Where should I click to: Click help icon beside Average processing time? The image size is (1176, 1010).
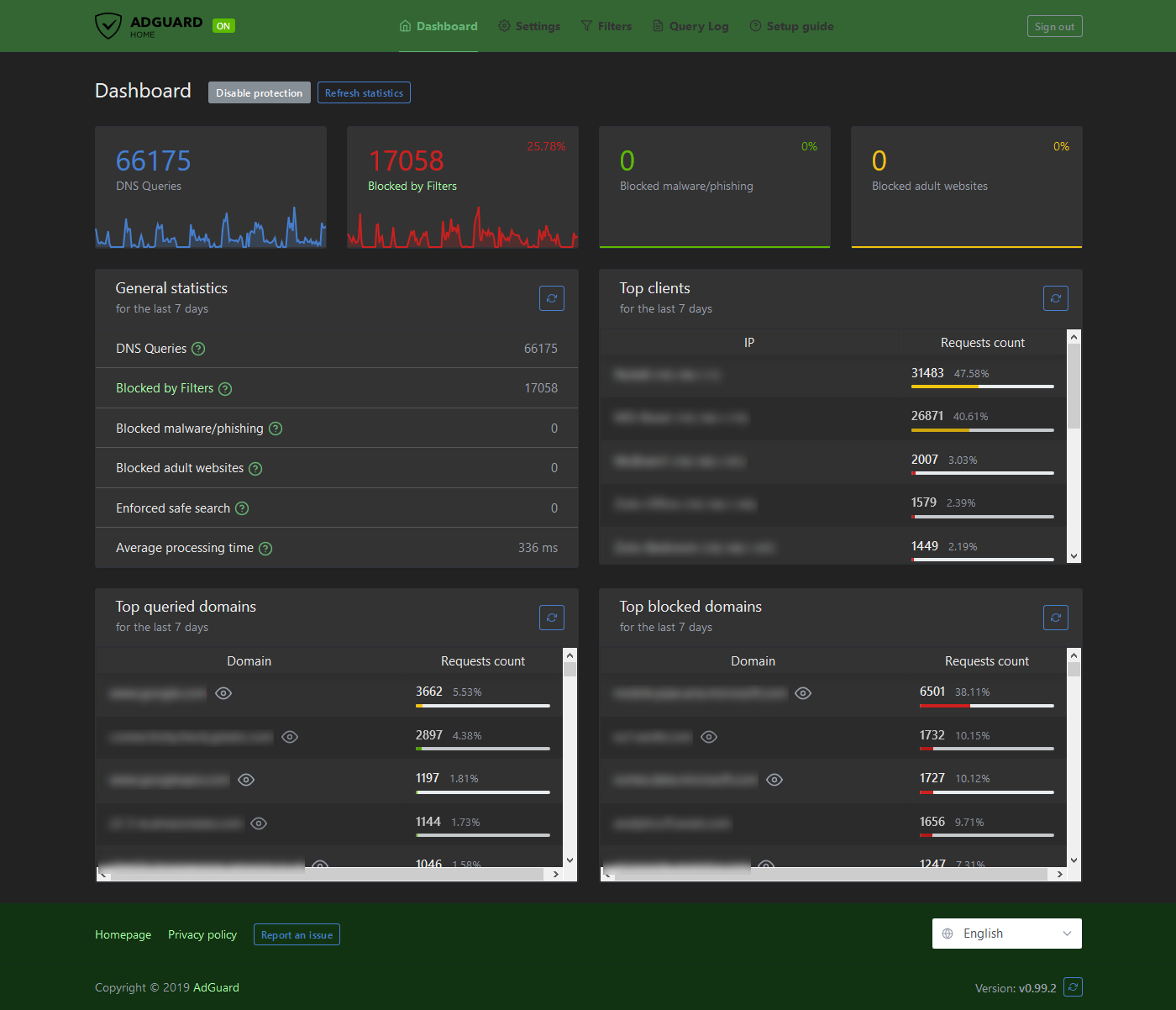tap(265, 549)
